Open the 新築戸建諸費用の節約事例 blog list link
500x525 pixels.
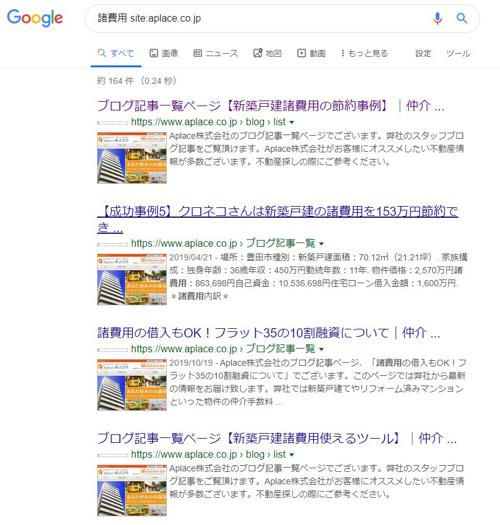271,106
